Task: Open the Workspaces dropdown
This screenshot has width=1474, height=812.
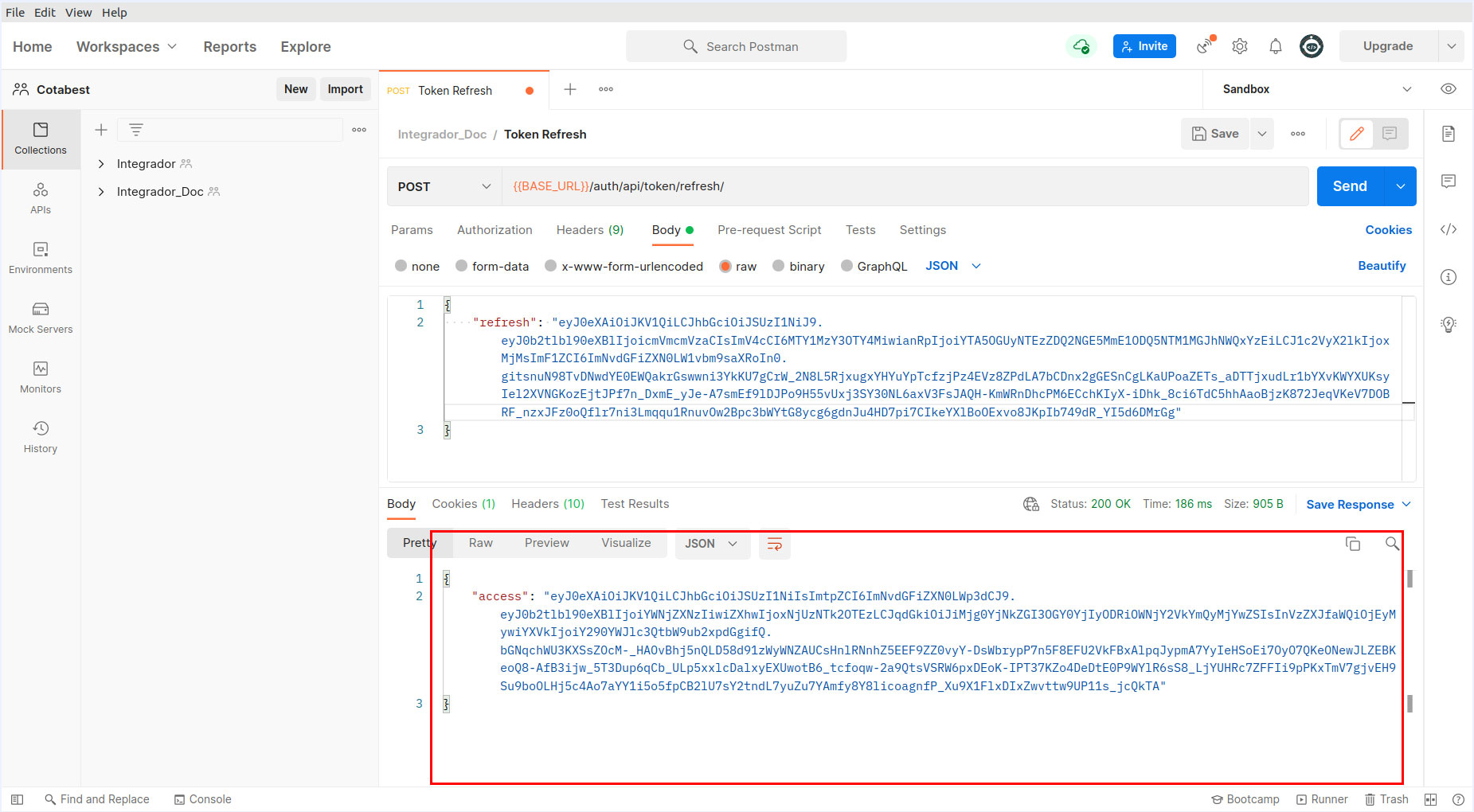Action: pos(127,46)
